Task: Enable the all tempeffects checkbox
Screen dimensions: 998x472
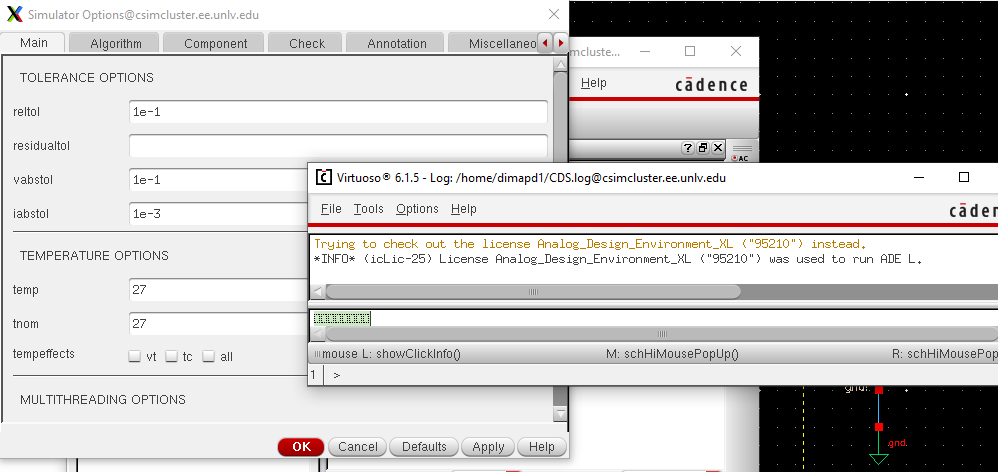Action: point(208,356)
